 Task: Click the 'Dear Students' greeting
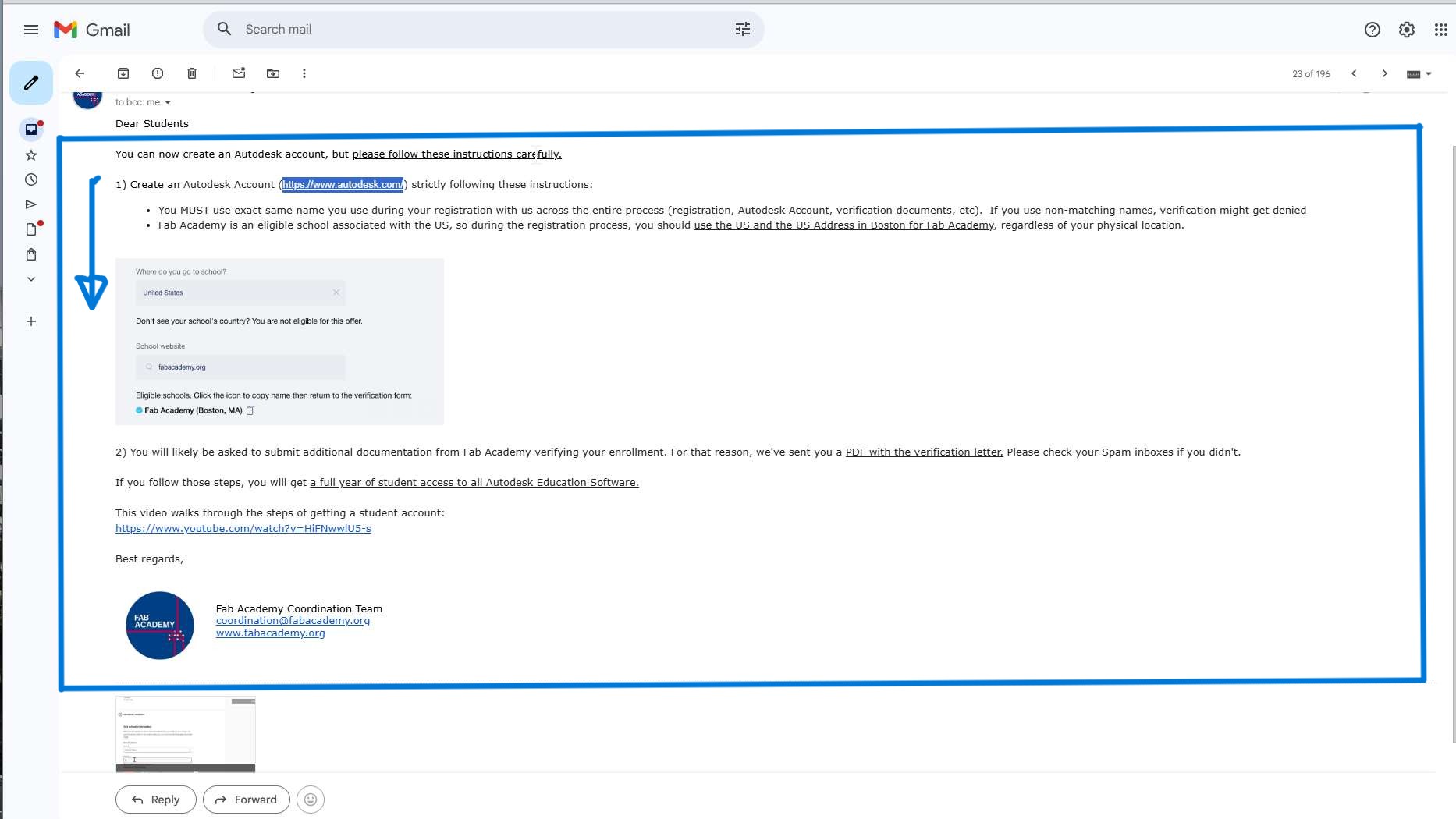(152, 124)
